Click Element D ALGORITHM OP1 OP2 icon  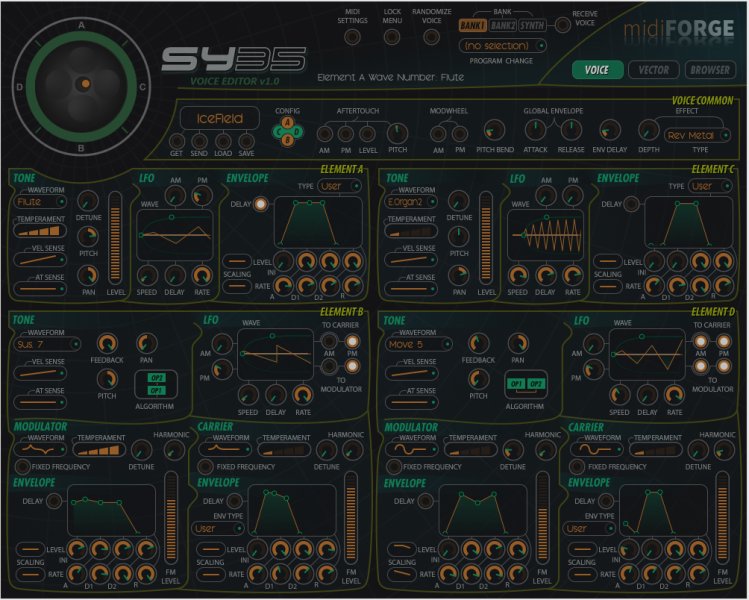[526, 385]
